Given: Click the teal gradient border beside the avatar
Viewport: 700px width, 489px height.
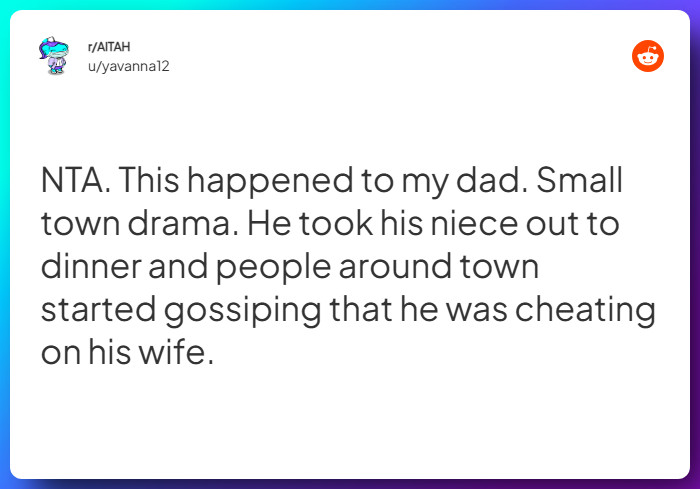Looking at the screenshot, I should coord(4,56).
